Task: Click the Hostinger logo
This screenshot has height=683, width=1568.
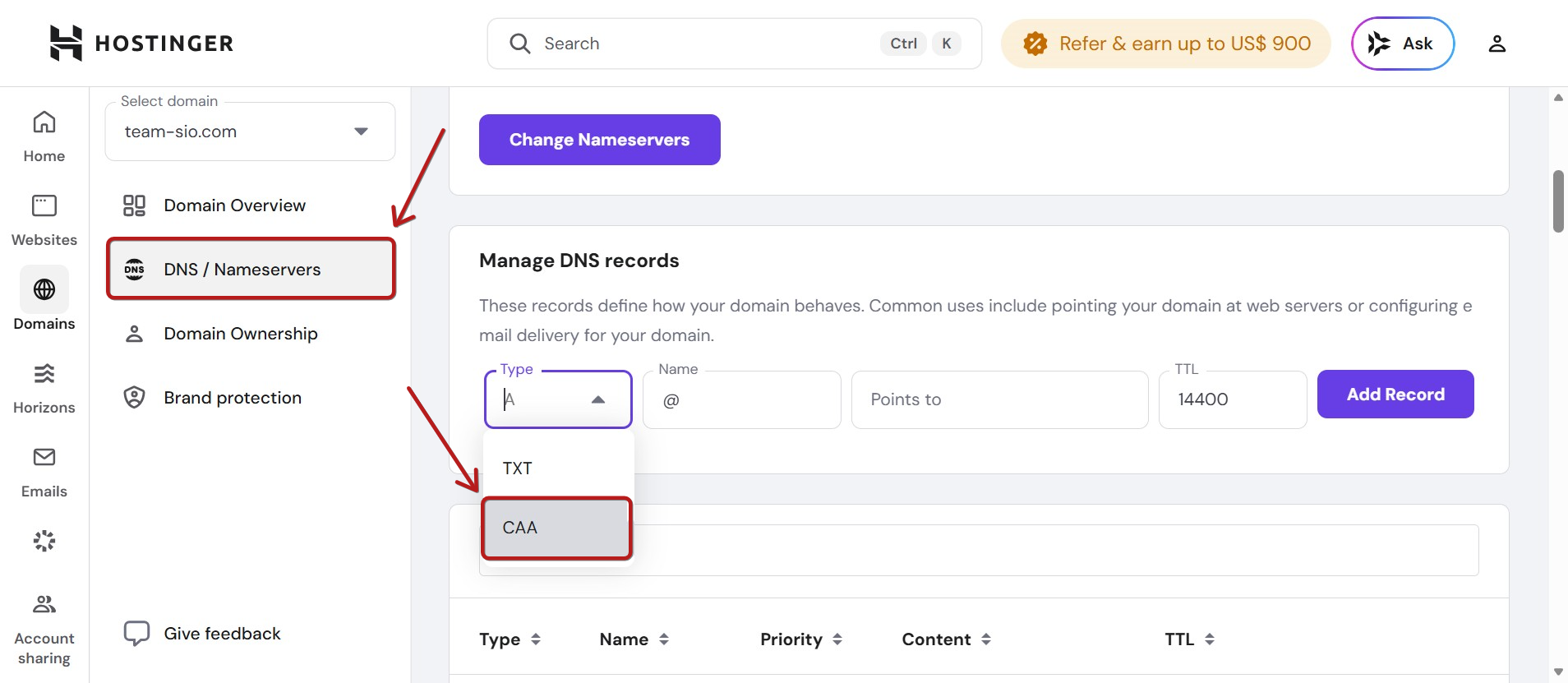Action: coord(141,43)
